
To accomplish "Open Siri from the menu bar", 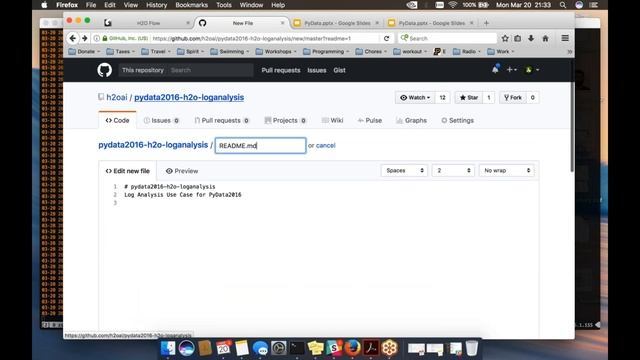I will tap(579, 5).
